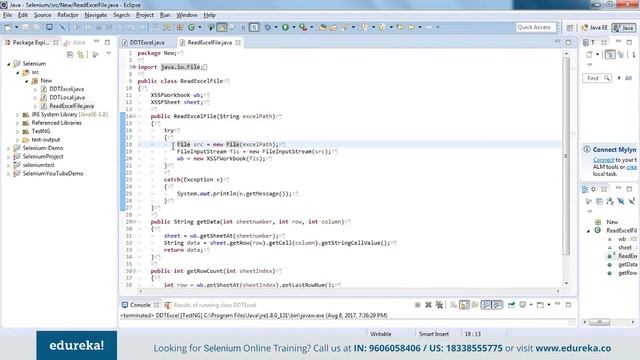Select the test-output folder
The width and height of the screenshot is (640, 360).
pyautogui.click(x=46, y=140)
